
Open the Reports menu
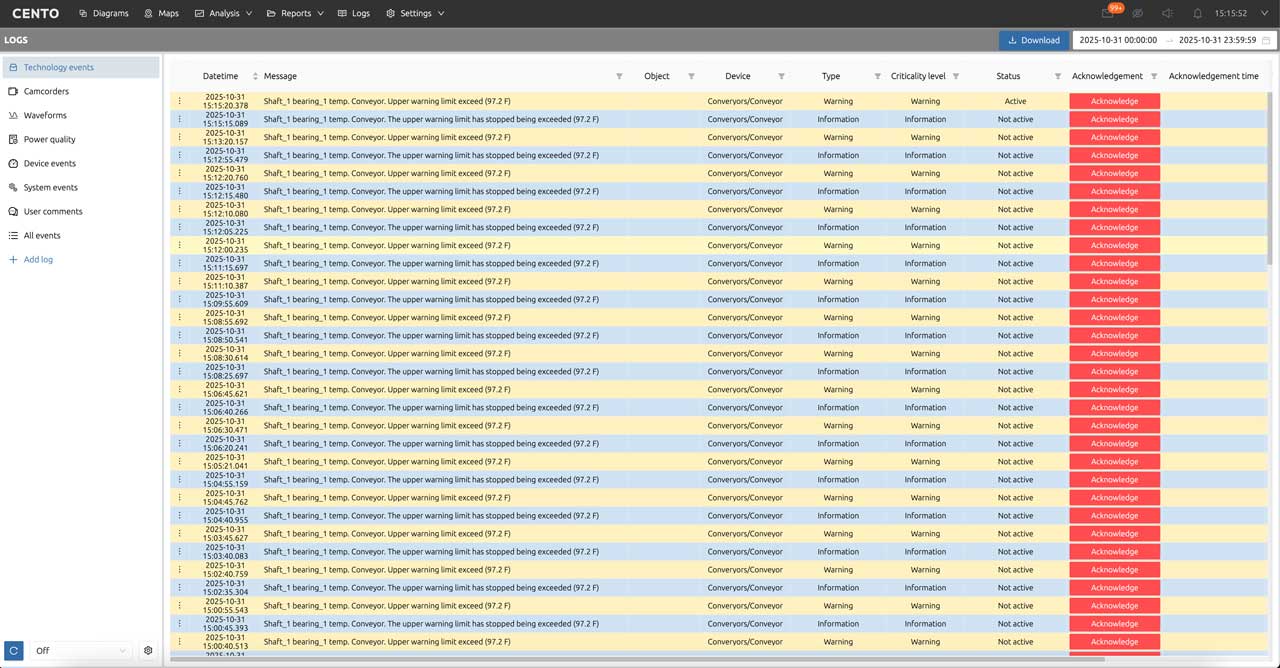point(295,13)
